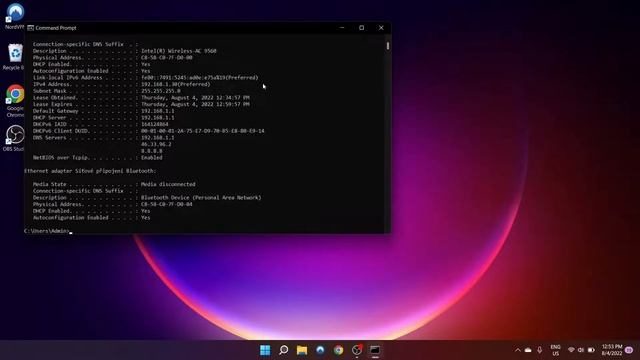
Task: Minimize the Command Prompt window
Action: click(x=342, y=28)
